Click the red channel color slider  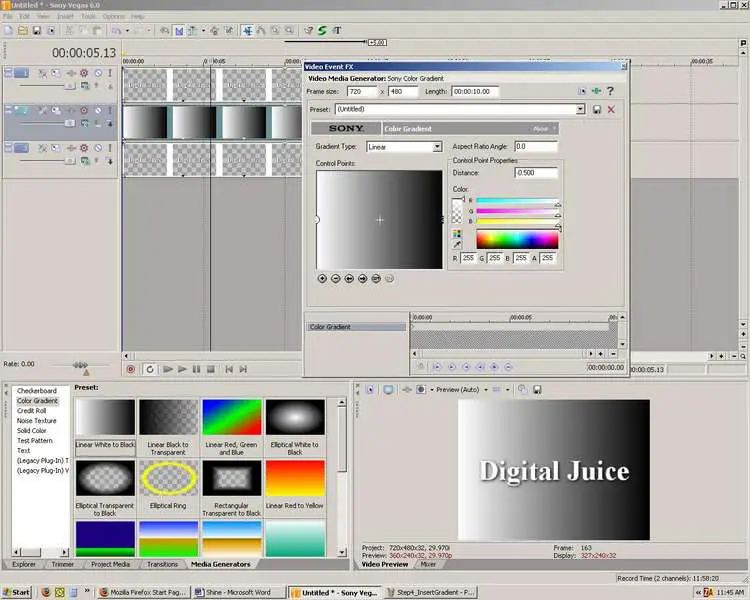517,201
